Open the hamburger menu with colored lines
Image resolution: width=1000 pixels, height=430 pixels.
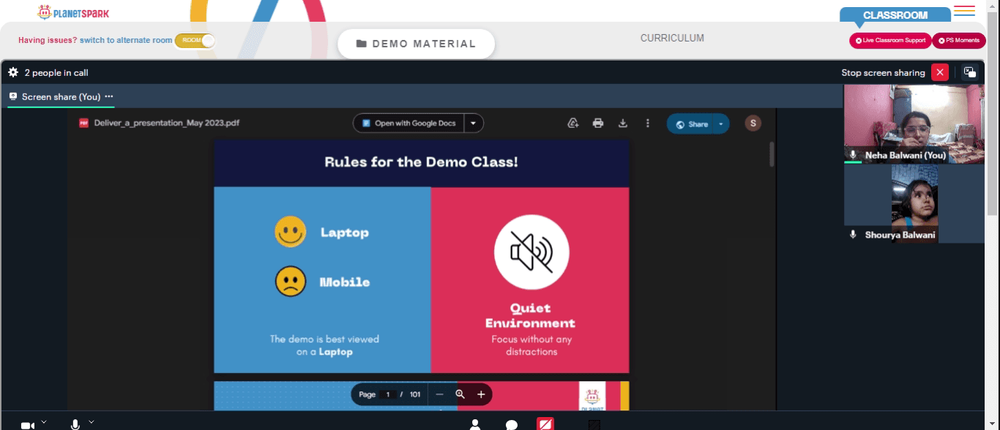(x=964, y=11)
